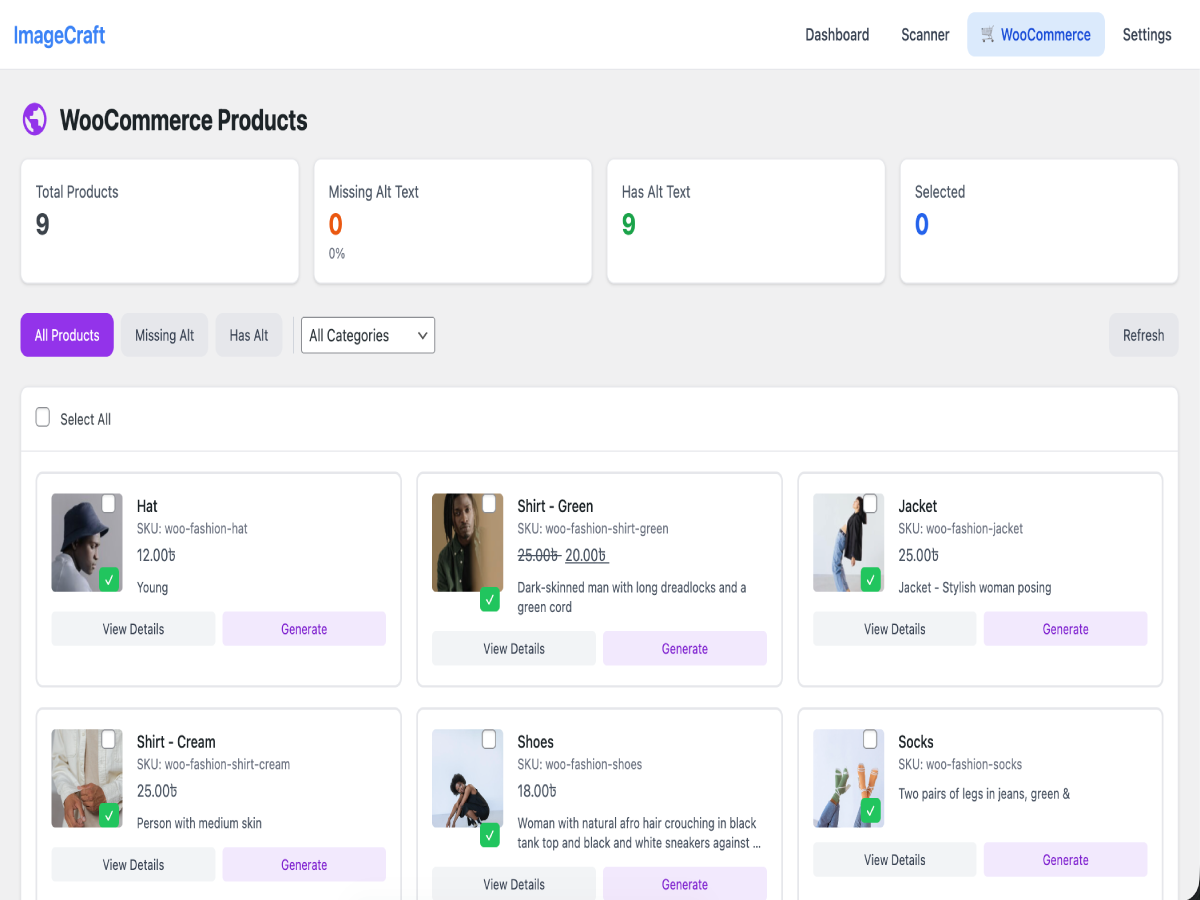Go to Settings

pos(1146,34)
